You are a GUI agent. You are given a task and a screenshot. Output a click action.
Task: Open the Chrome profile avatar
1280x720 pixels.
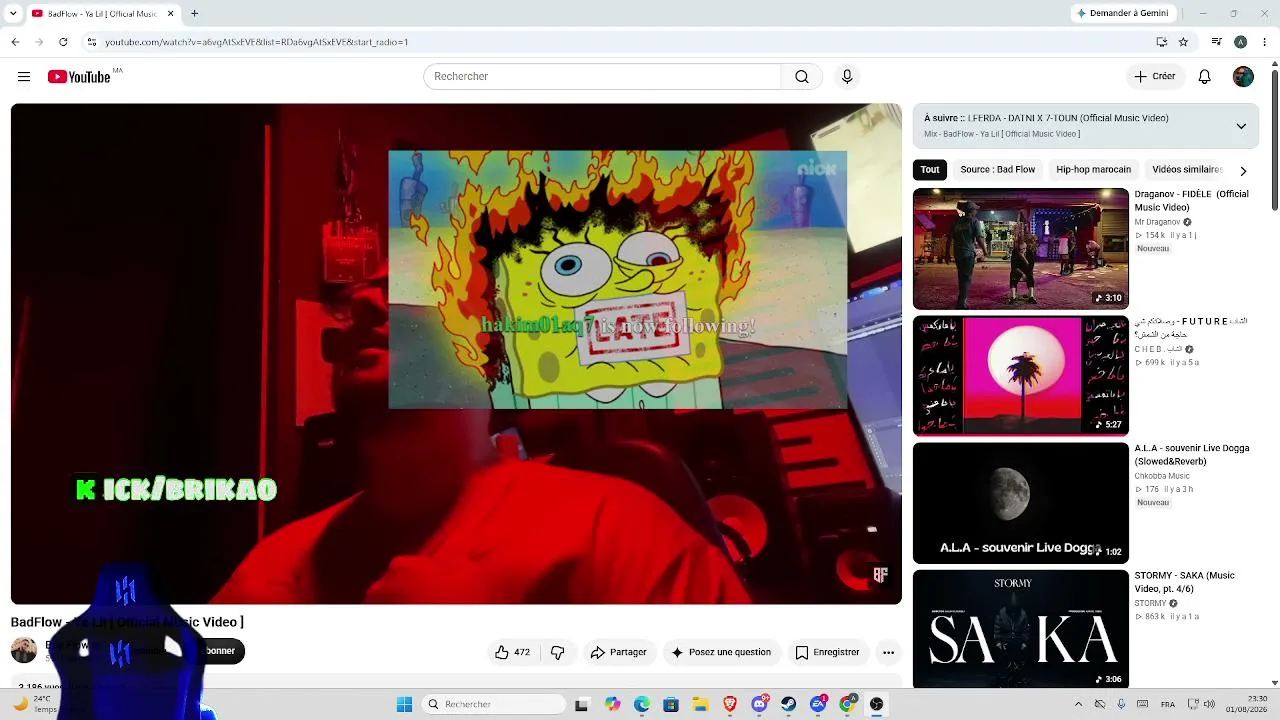coord(1240,42)
